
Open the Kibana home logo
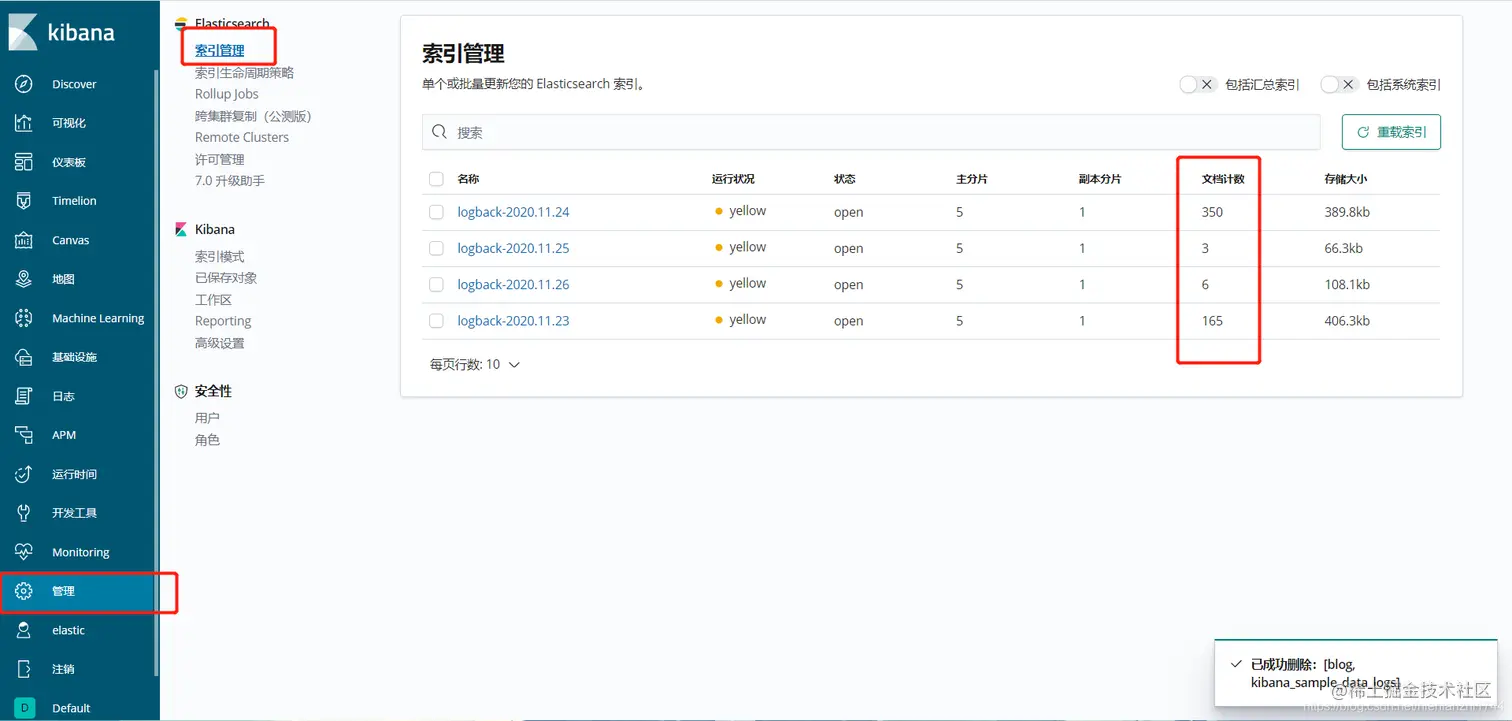click(61, 32)
